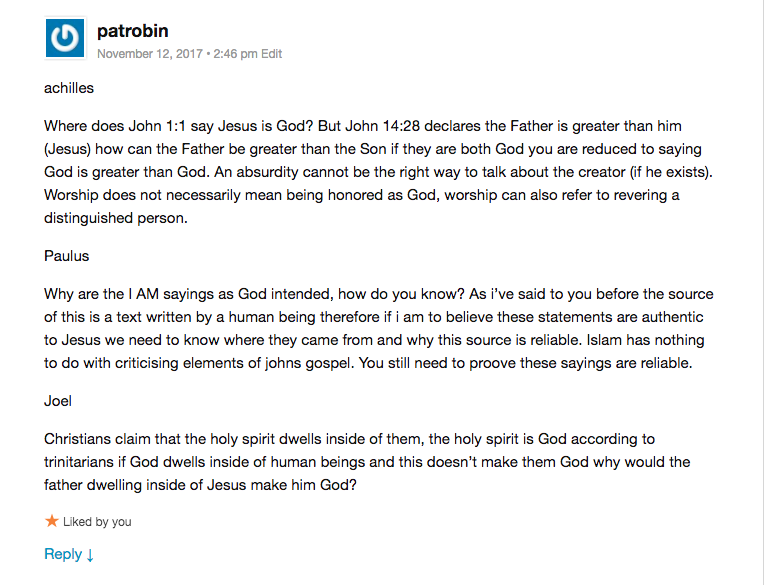Screen dimensions: 765x585
Task: Click the "Joel" addressee line
Action: click(58, 400)
